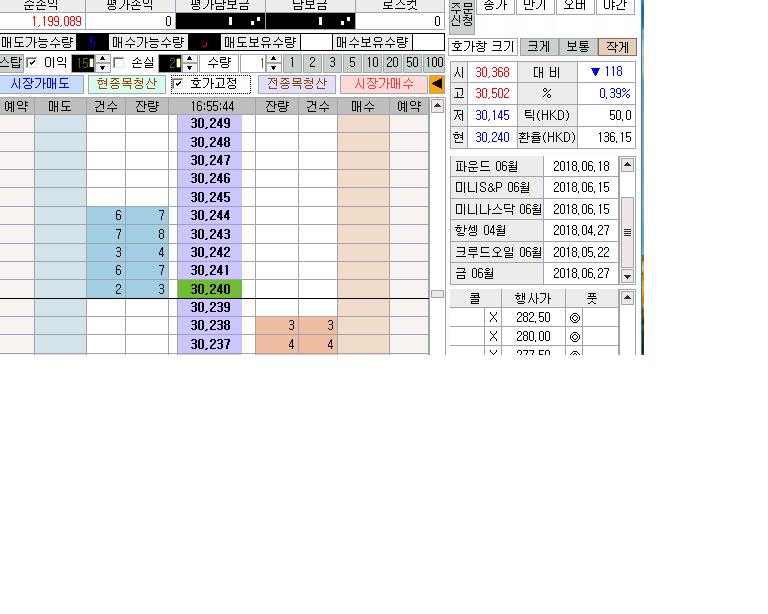The image size is (768, 614).
Task: Set quantity preset to 10
Action: (369, 63)
